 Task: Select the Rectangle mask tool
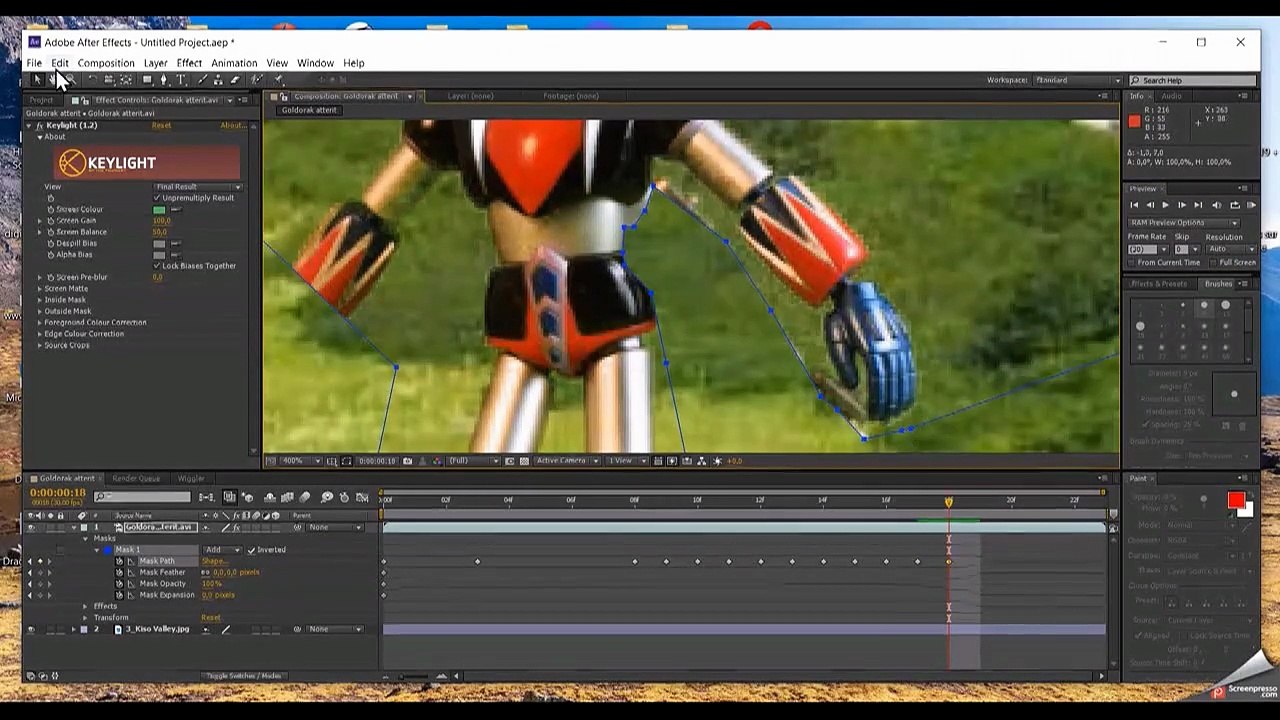(x=147, y=80)
